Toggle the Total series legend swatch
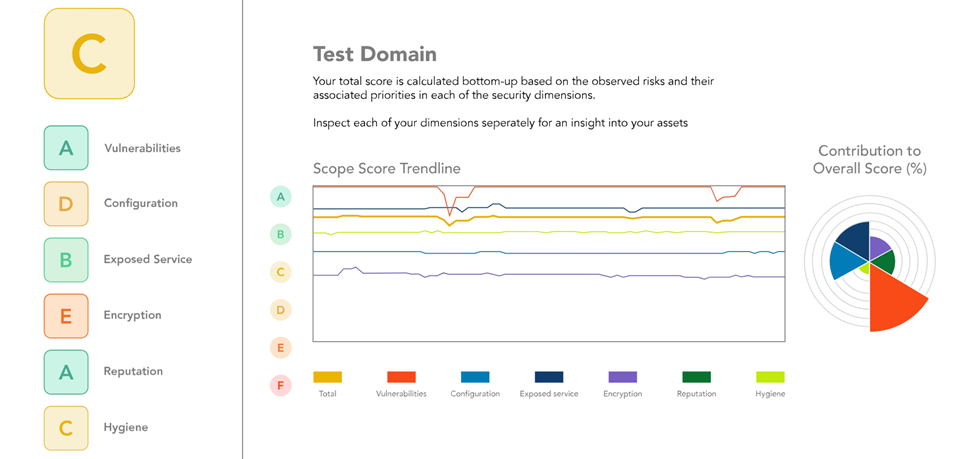973x459 pixels. coord(328,377)
